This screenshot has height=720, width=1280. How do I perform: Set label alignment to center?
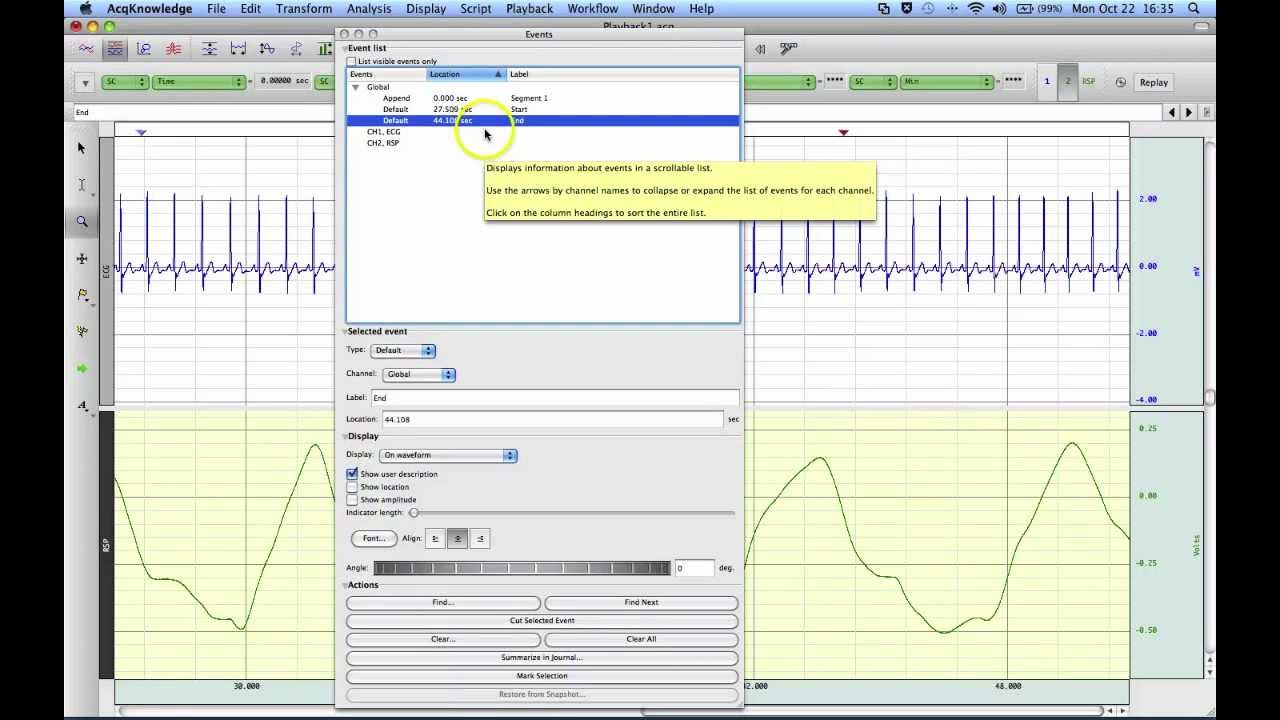[x=457, y=538]
